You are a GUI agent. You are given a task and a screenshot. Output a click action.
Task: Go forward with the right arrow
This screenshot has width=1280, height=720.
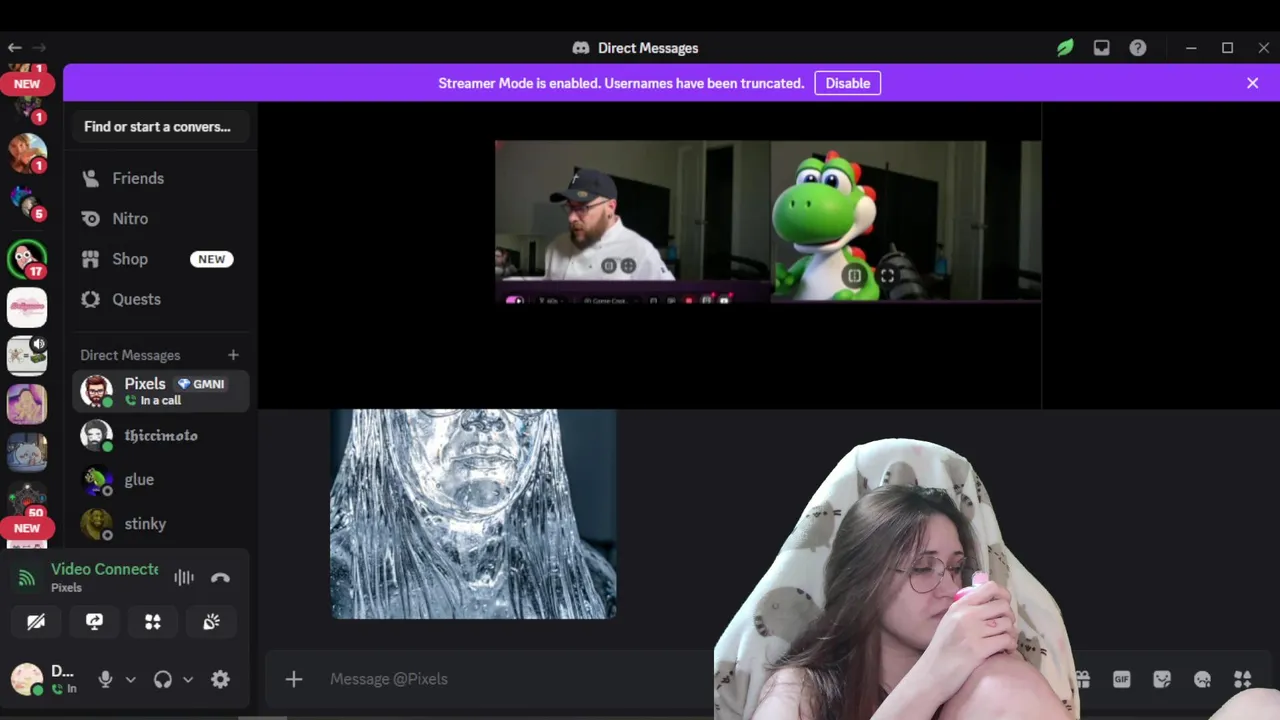coord(39,47)
